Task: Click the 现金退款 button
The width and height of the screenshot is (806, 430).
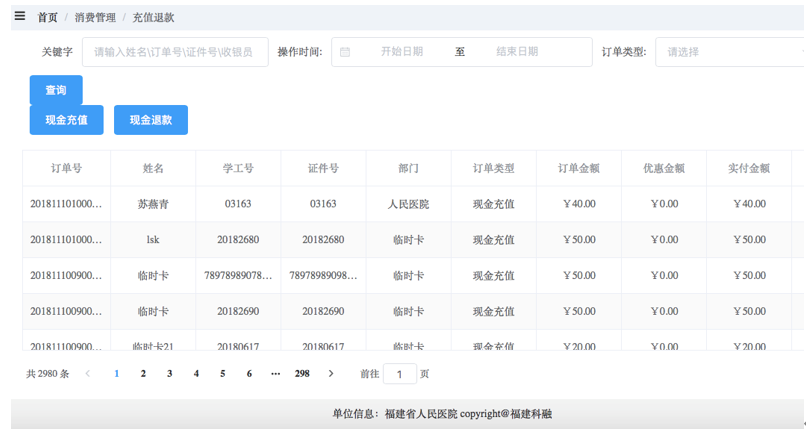Action: pyautogui.click(x=151, y=120)
